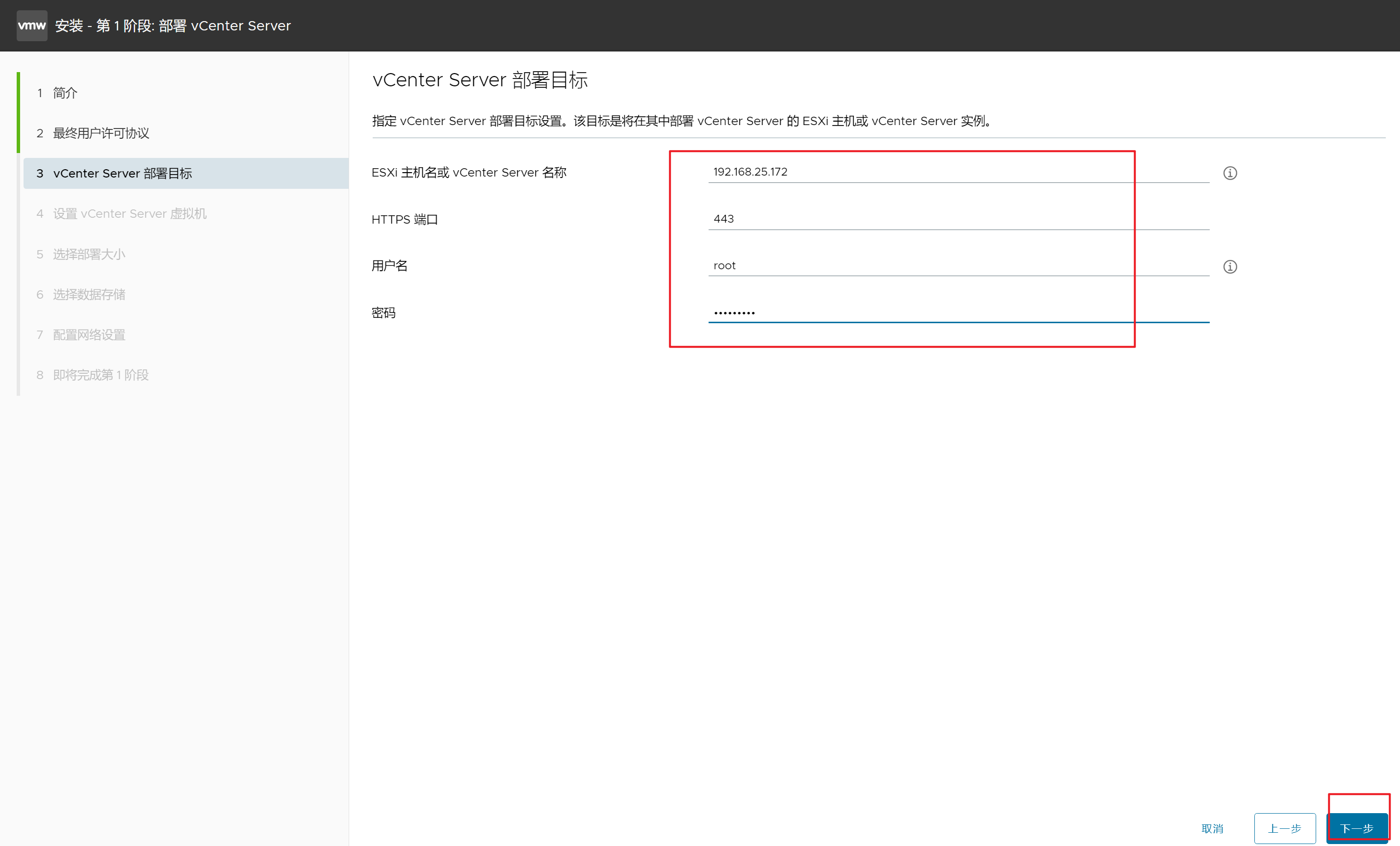The image size is (1400, 846).
Task: Click the vCenter Server 部署目标 page heading
Action: pos(480,79)
